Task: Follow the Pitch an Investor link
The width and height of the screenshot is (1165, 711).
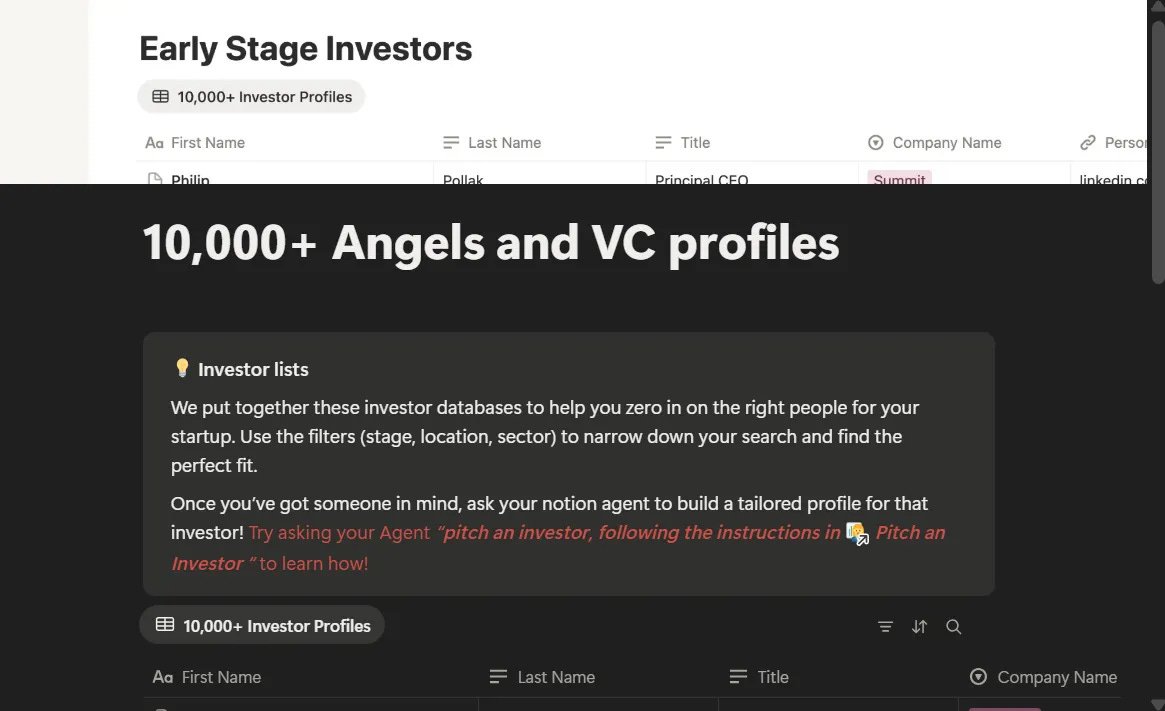Action: point(909,533)
